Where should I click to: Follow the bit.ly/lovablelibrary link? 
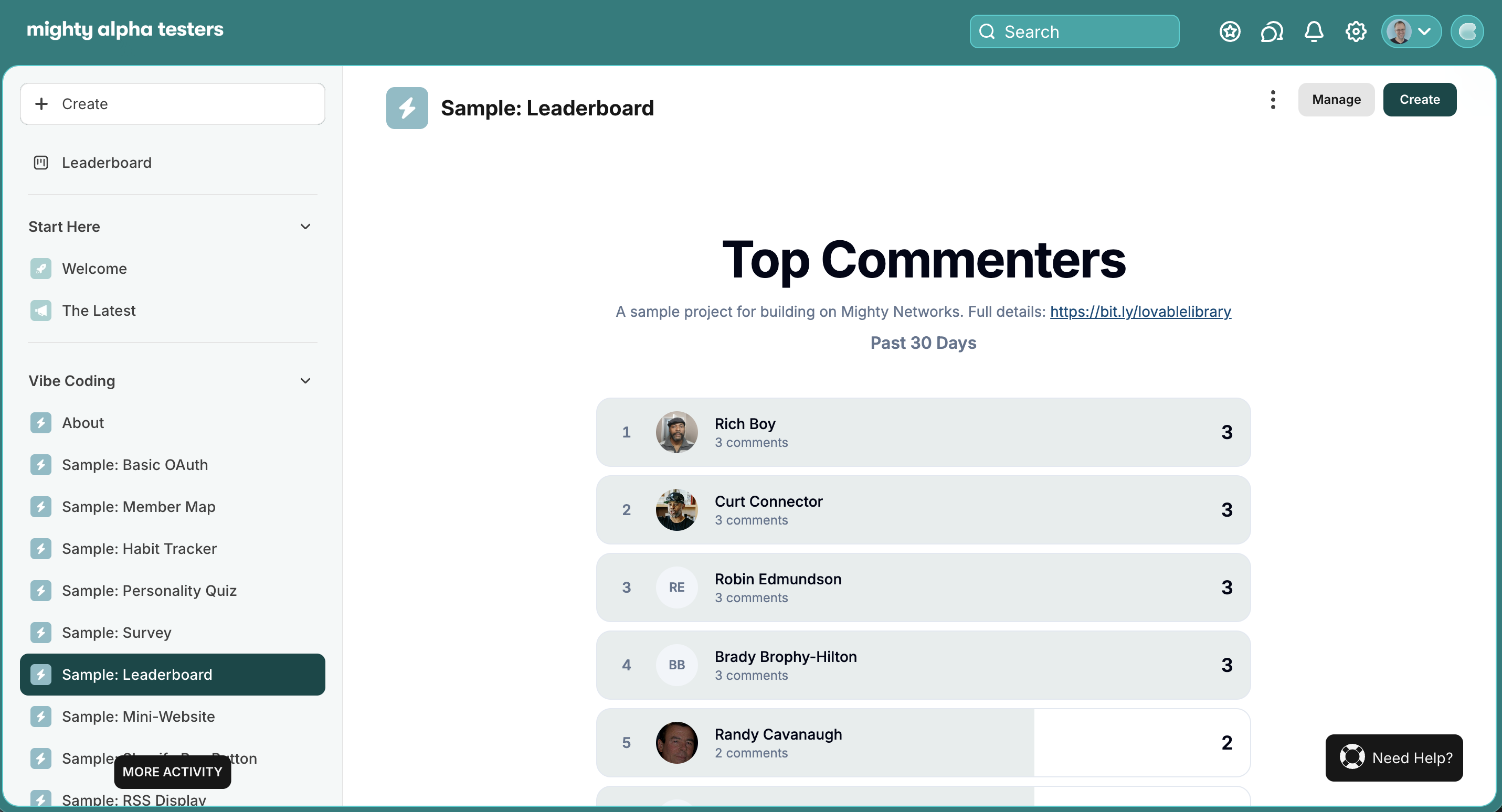pos(1140,311)
